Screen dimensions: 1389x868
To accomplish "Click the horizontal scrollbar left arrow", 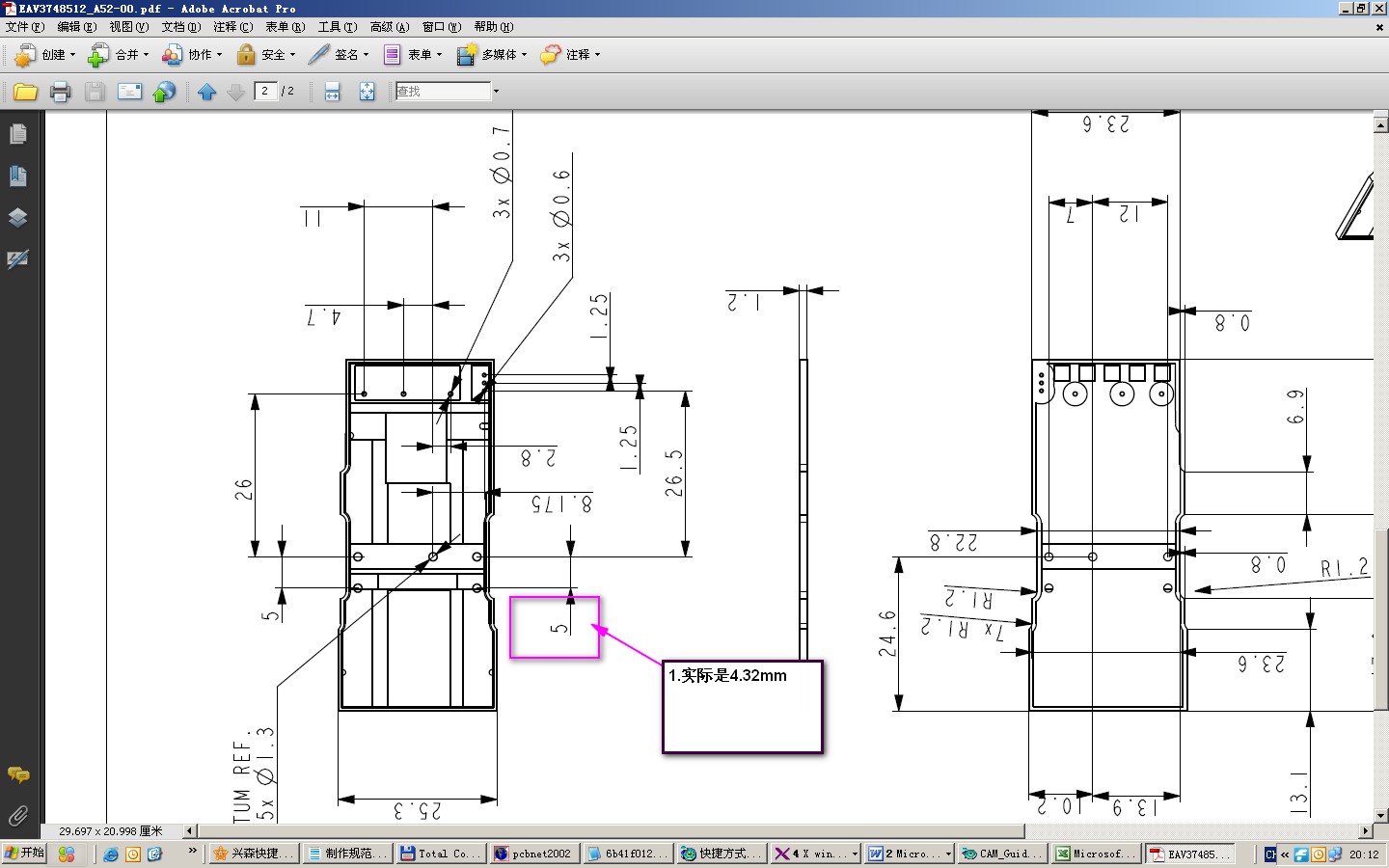I will [190, 830].
